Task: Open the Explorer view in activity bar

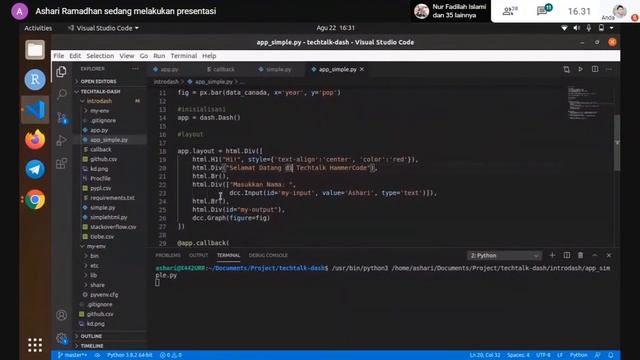Action: tap(62, 72)
